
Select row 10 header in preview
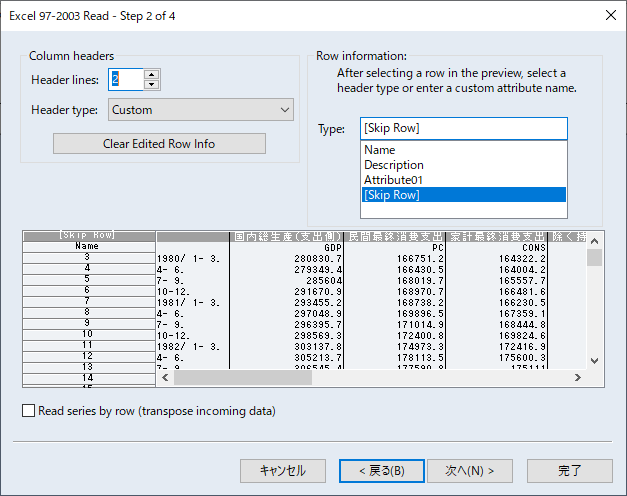pyautogui.click(x=89, y=334)
